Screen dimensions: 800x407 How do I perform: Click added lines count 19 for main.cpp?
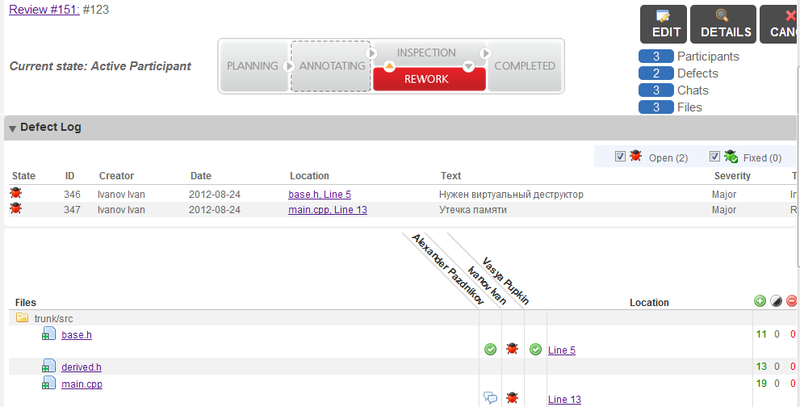tap(761, 383)
